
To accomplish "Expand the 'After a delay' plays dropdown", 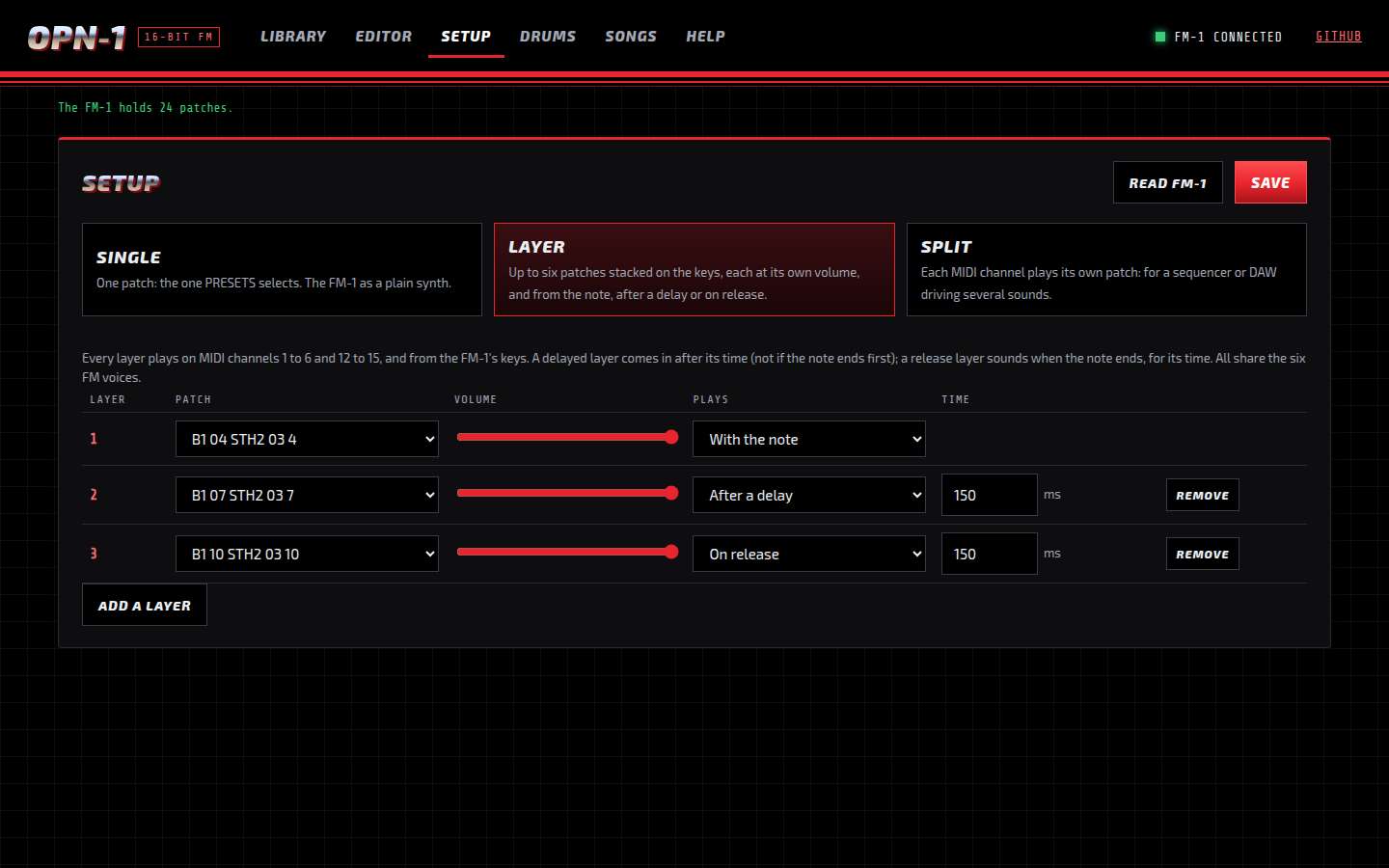I will point(809,495).
